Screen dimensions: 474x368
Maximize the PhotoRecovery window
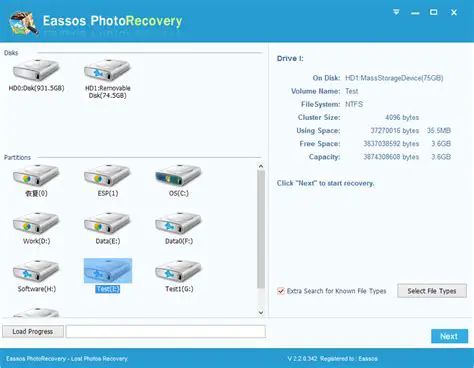pos(433,13)
